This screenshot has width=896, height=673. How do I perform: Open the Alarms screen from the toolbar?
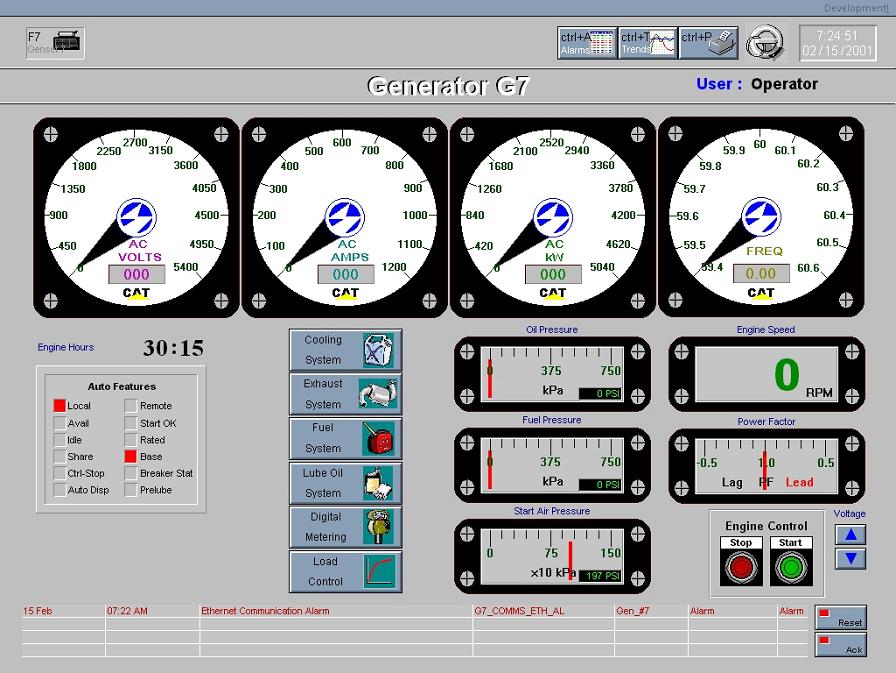point(587,42)
